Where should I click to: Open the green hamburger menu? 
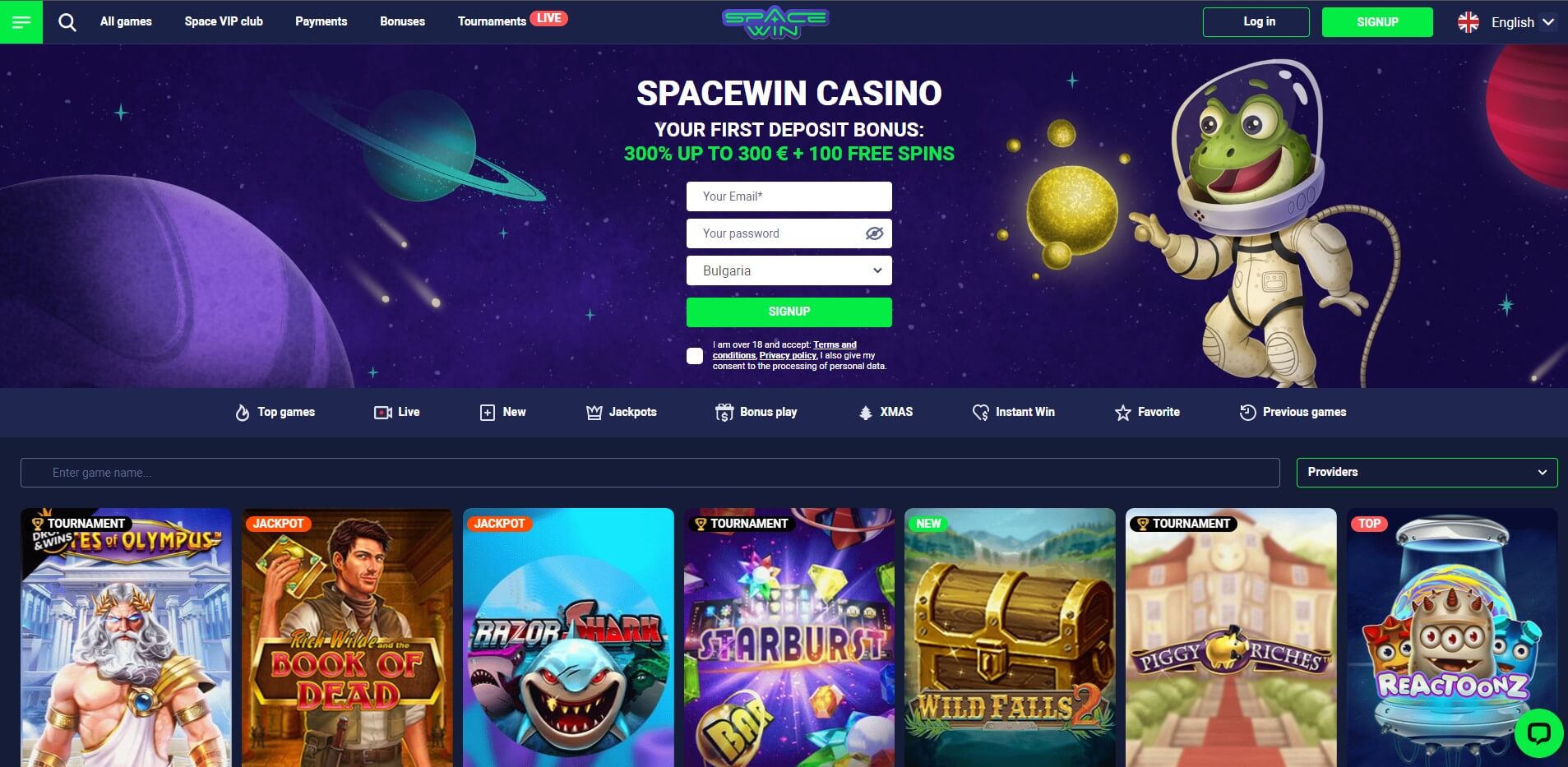coord(21,22)
